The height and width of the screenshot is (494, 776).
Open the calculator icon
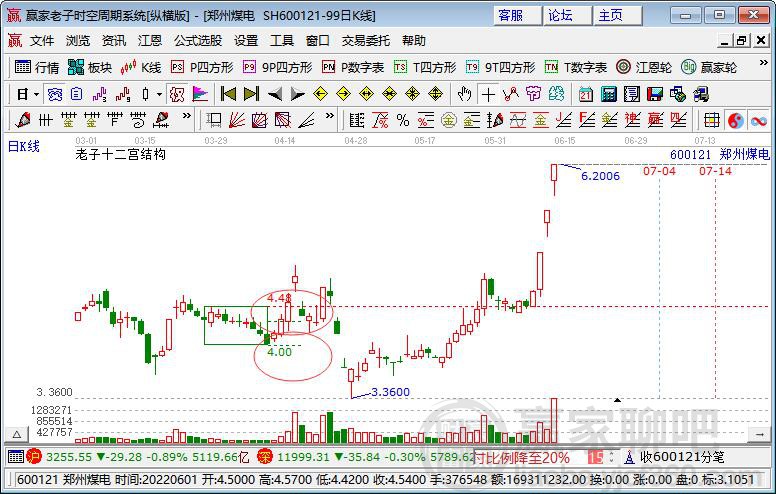609,94
